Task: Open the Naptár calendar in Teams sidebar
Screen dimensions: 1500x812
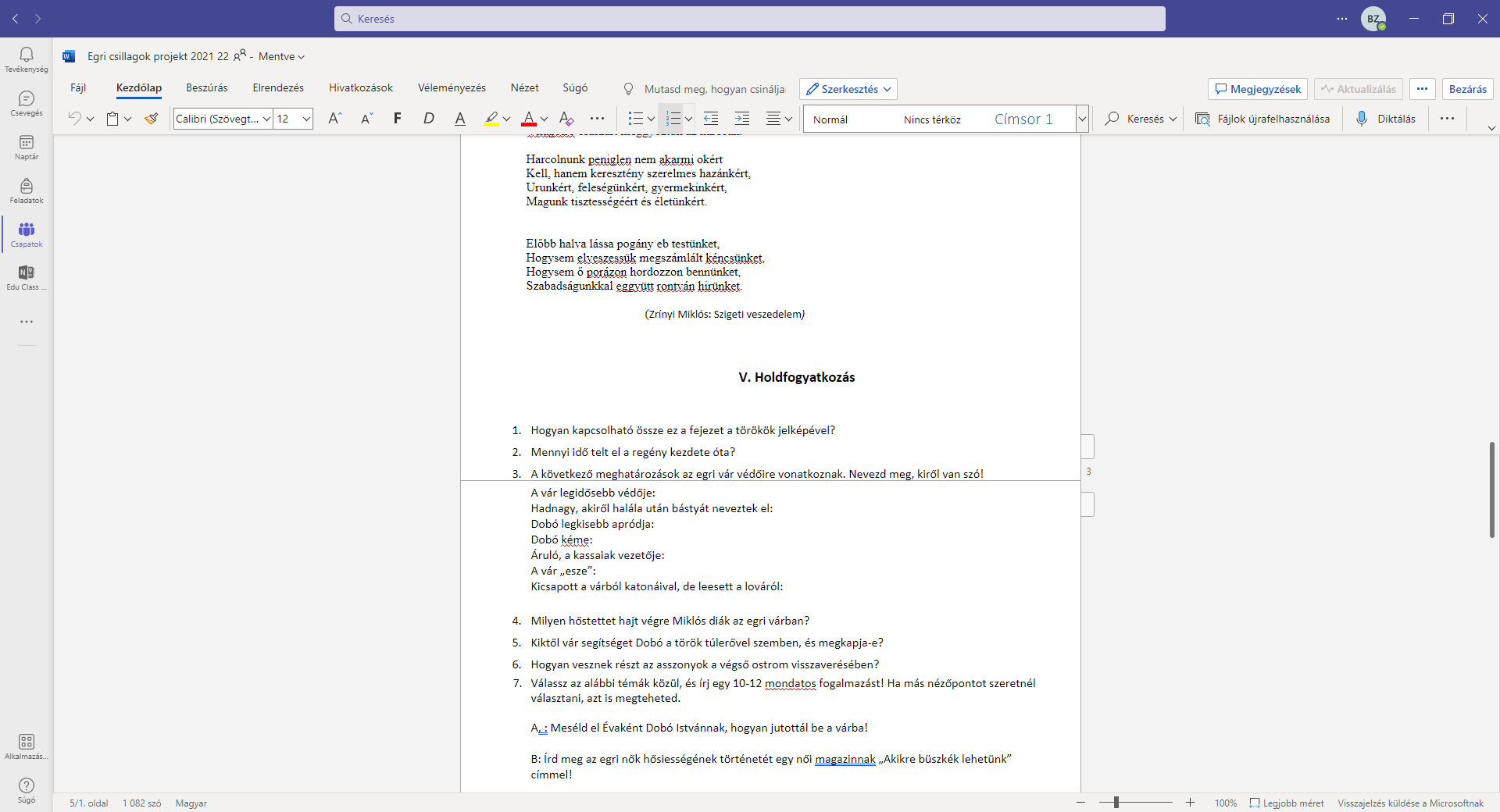Action: point(27,147)
